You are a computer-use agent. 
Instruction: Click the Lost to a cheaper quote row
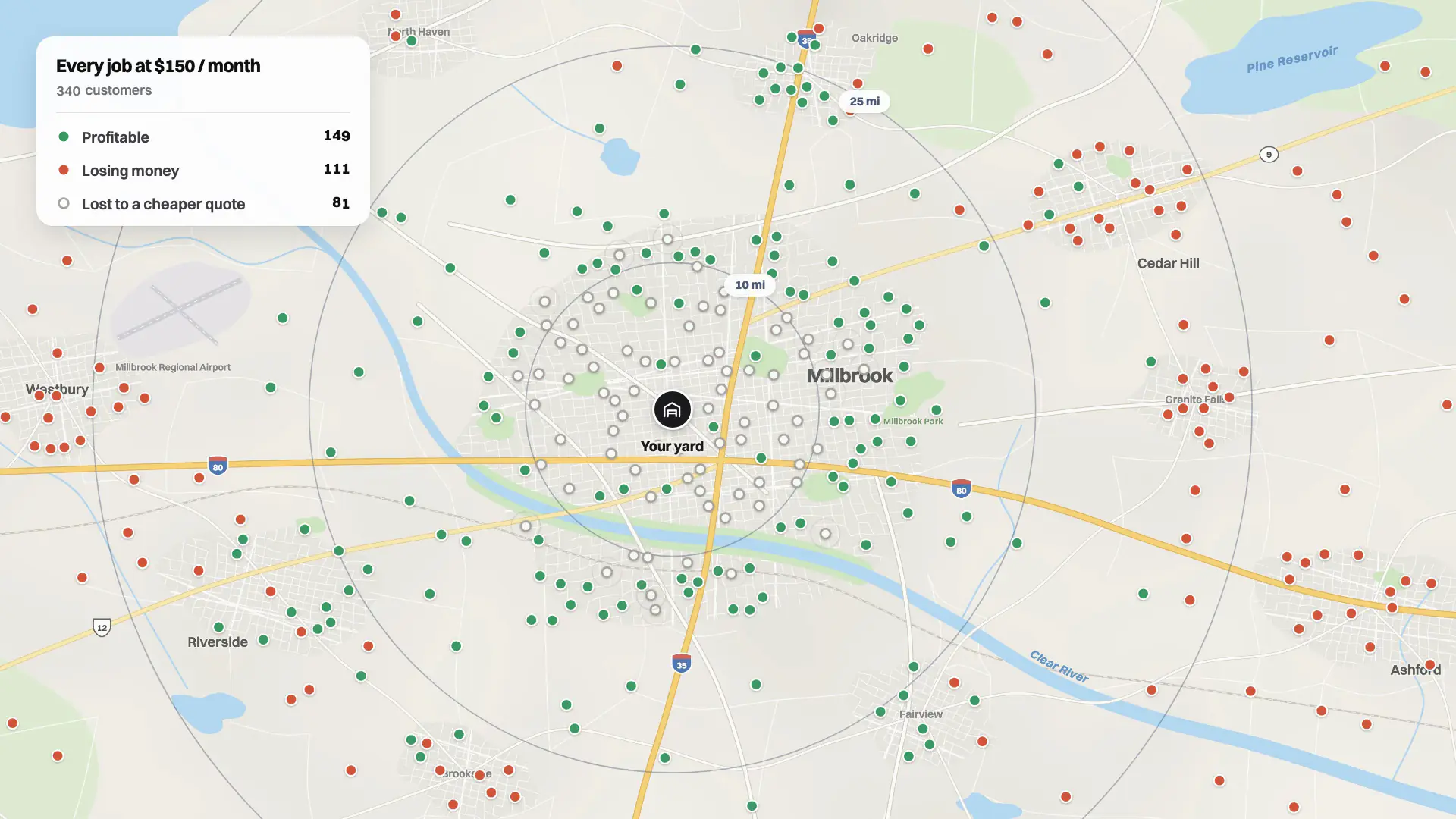click(x=203, y=203)
